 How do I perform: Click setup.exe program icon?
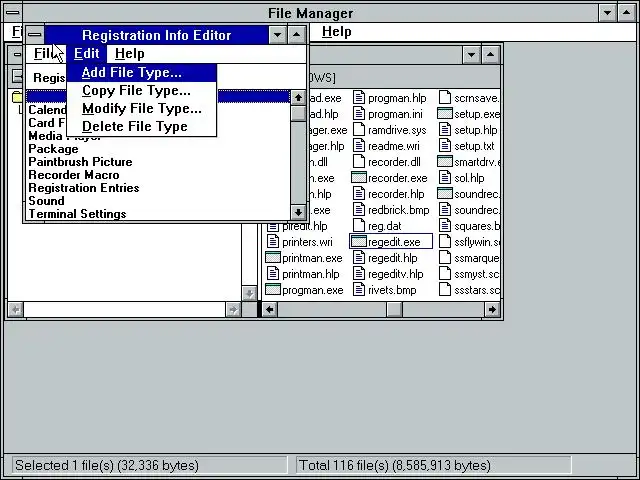(x=445, y=114)
